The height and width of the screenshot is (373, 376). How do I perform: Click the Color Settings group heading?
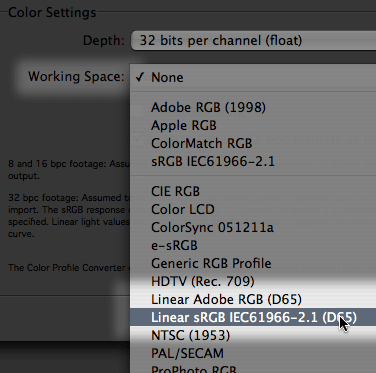(52, 13)
